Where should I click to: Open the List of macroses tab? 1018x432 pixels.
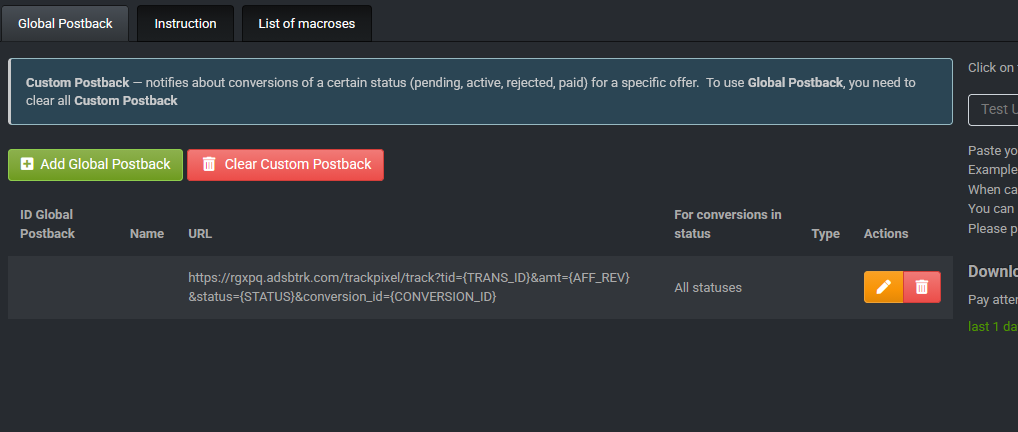pyautogui.click(x=306, y=23)
